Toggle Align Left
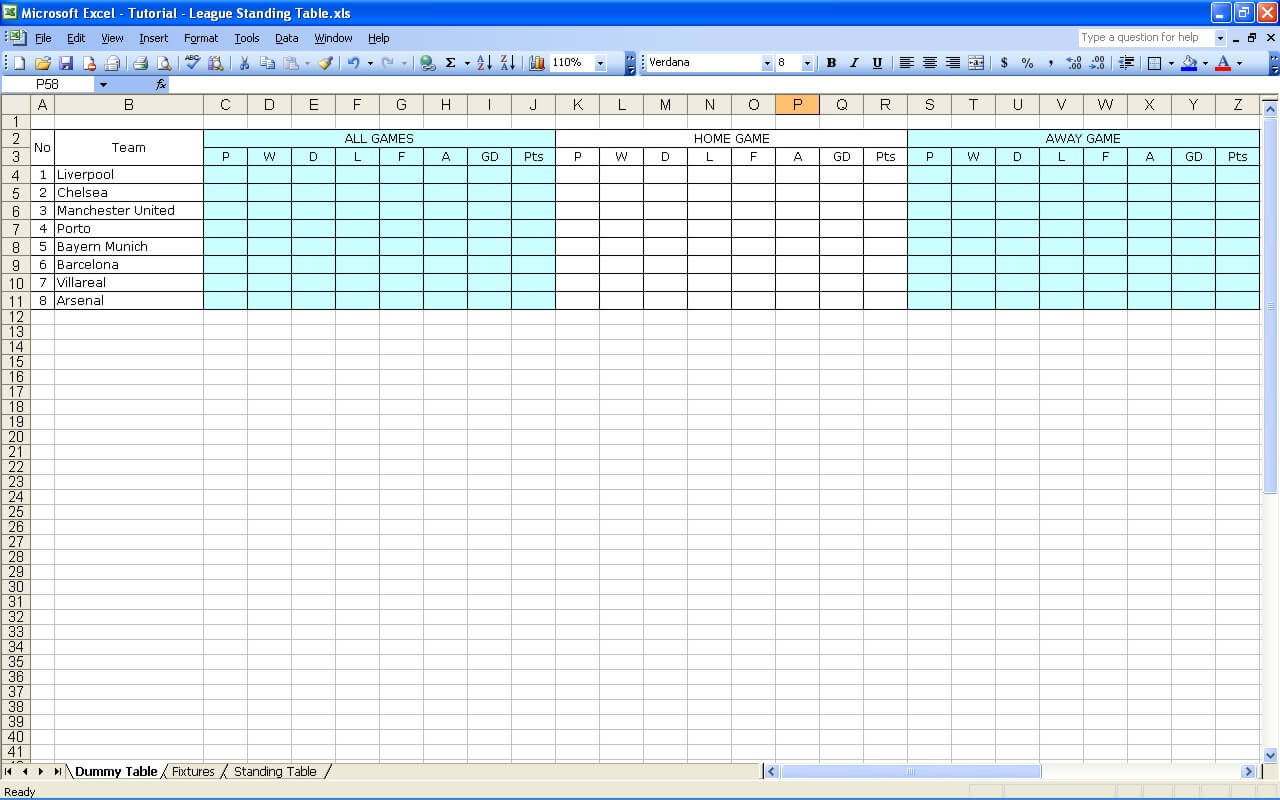 (x=906, y=63)
